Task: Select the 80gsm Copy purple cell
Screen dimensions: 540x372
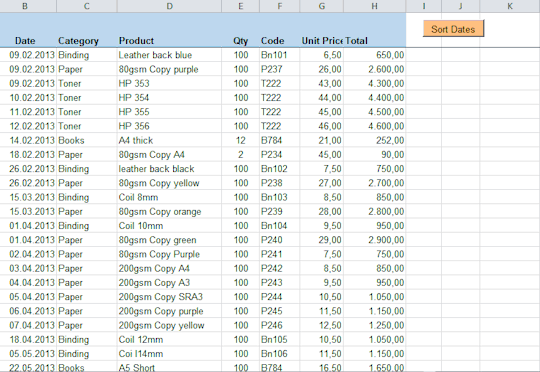Action: [x=169, y=69]
